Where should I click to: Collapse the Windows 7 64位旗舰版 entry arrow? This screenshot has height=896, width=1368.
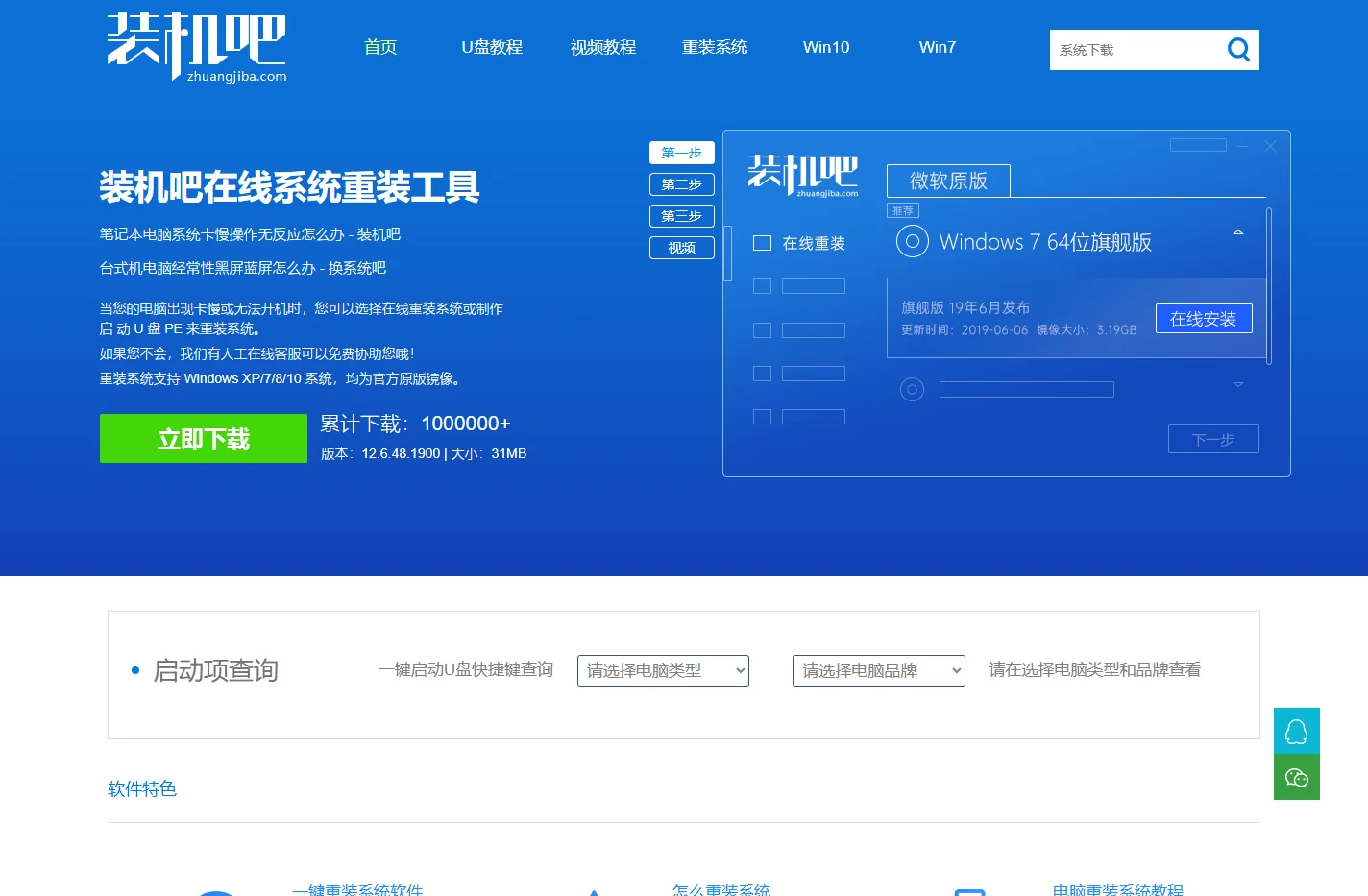pos(1238,232)
